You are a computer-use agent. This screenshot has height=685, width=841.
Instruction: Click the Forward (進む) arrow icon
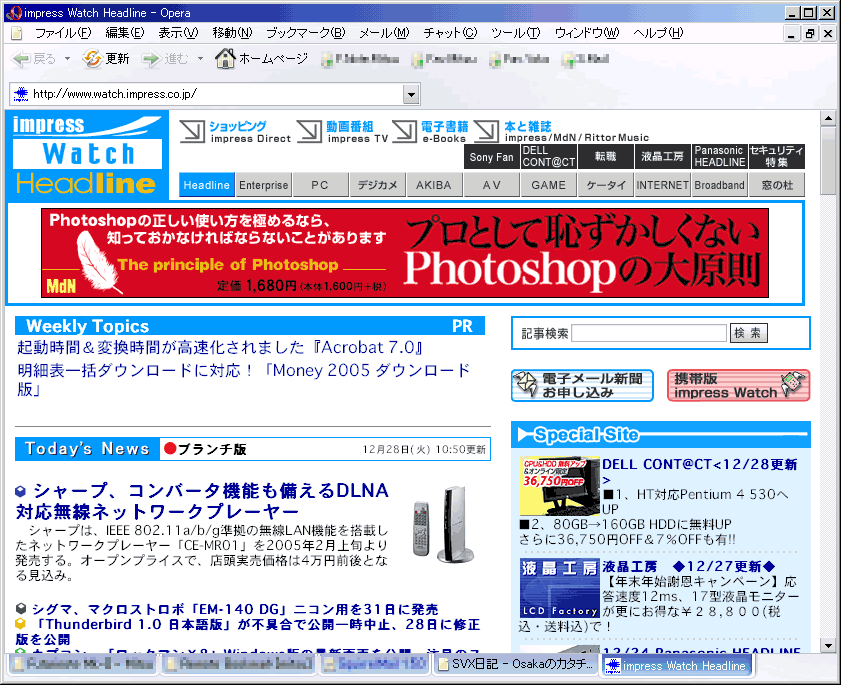click(151, 59)
